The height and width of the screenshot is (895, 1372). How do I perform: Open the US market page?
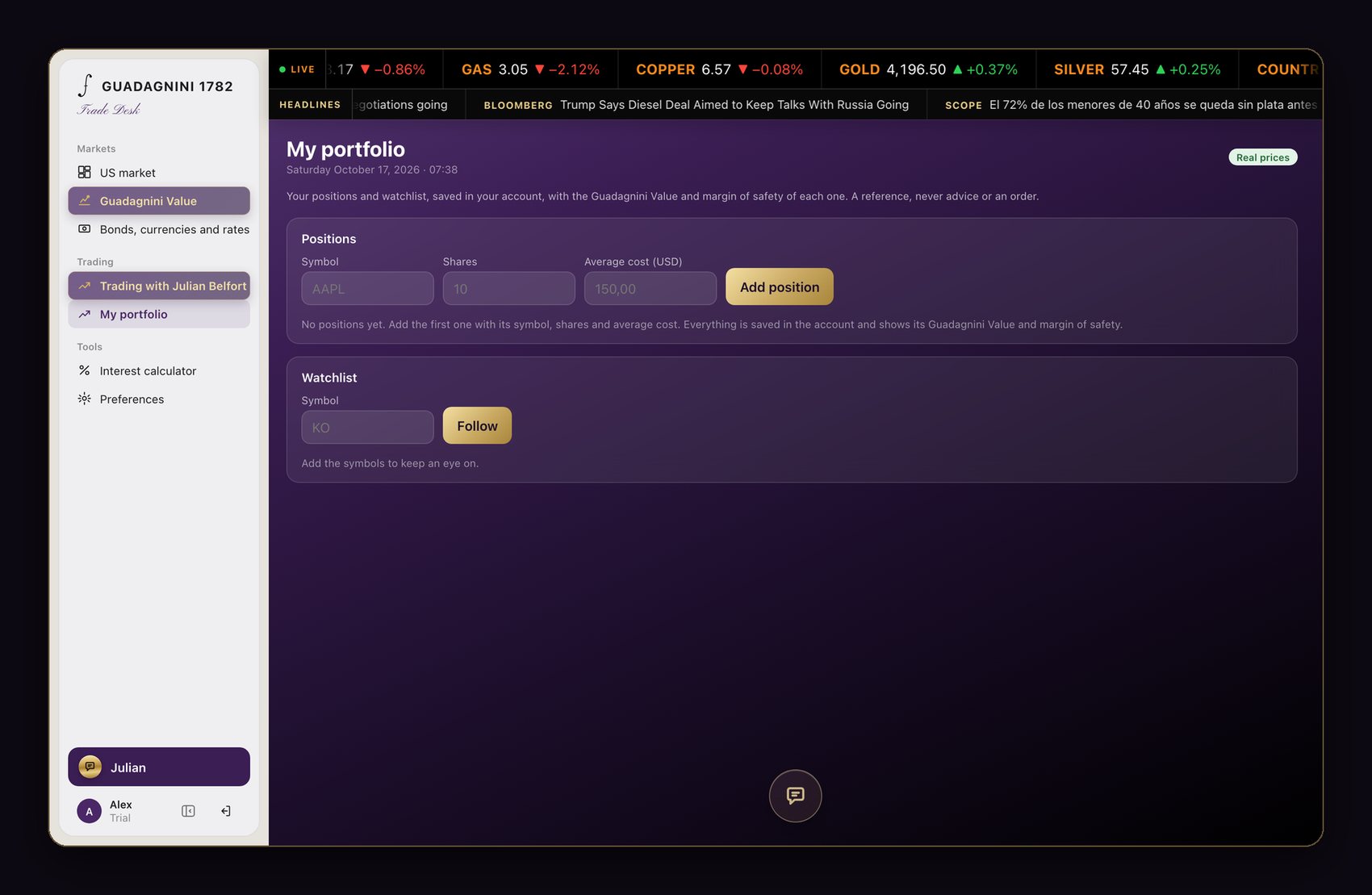[159, 173]
